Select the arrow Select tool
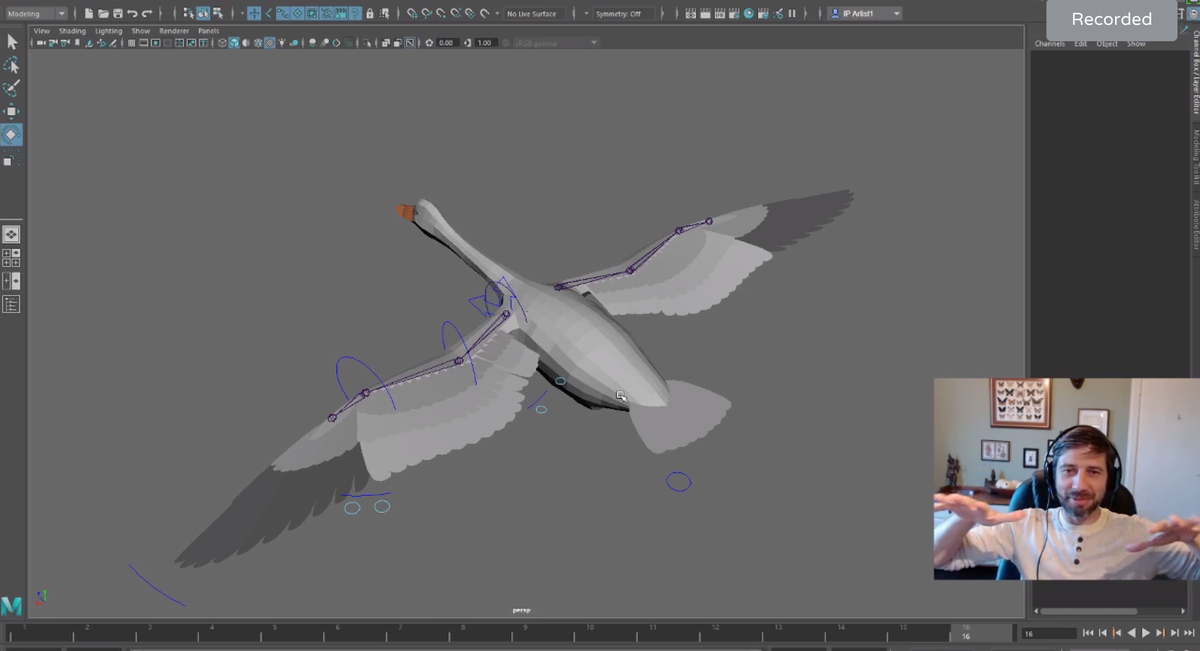This screenshot has width=1200, height=651. [12, 42]
